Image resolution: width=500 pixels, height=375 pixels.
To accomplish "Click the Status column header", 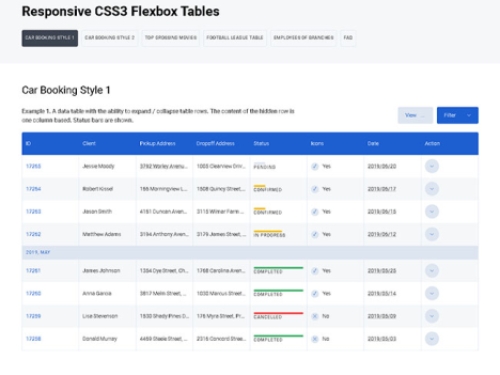I will [261, 144].
